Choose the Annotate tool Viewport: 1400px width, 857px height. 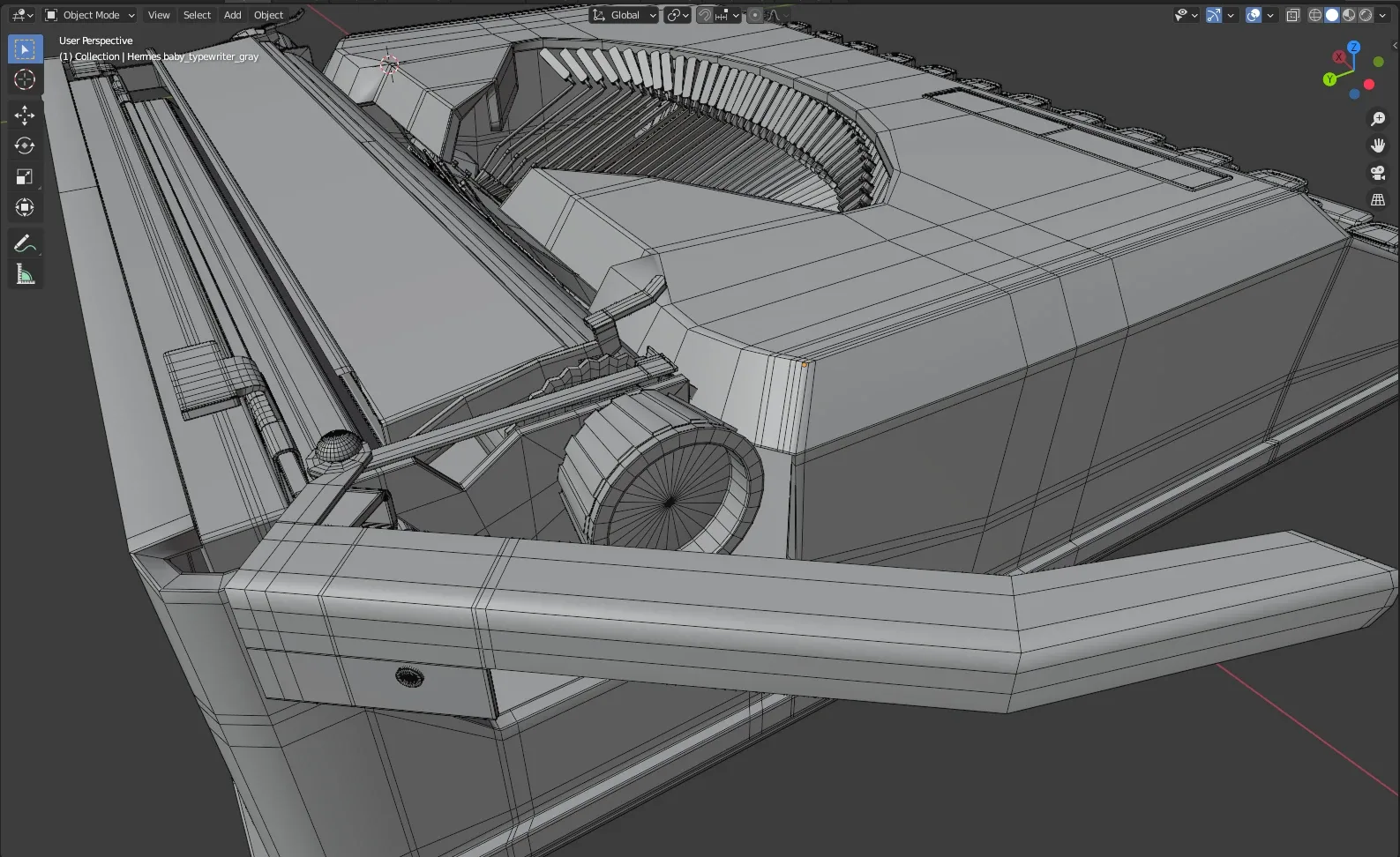click(25, 244)
